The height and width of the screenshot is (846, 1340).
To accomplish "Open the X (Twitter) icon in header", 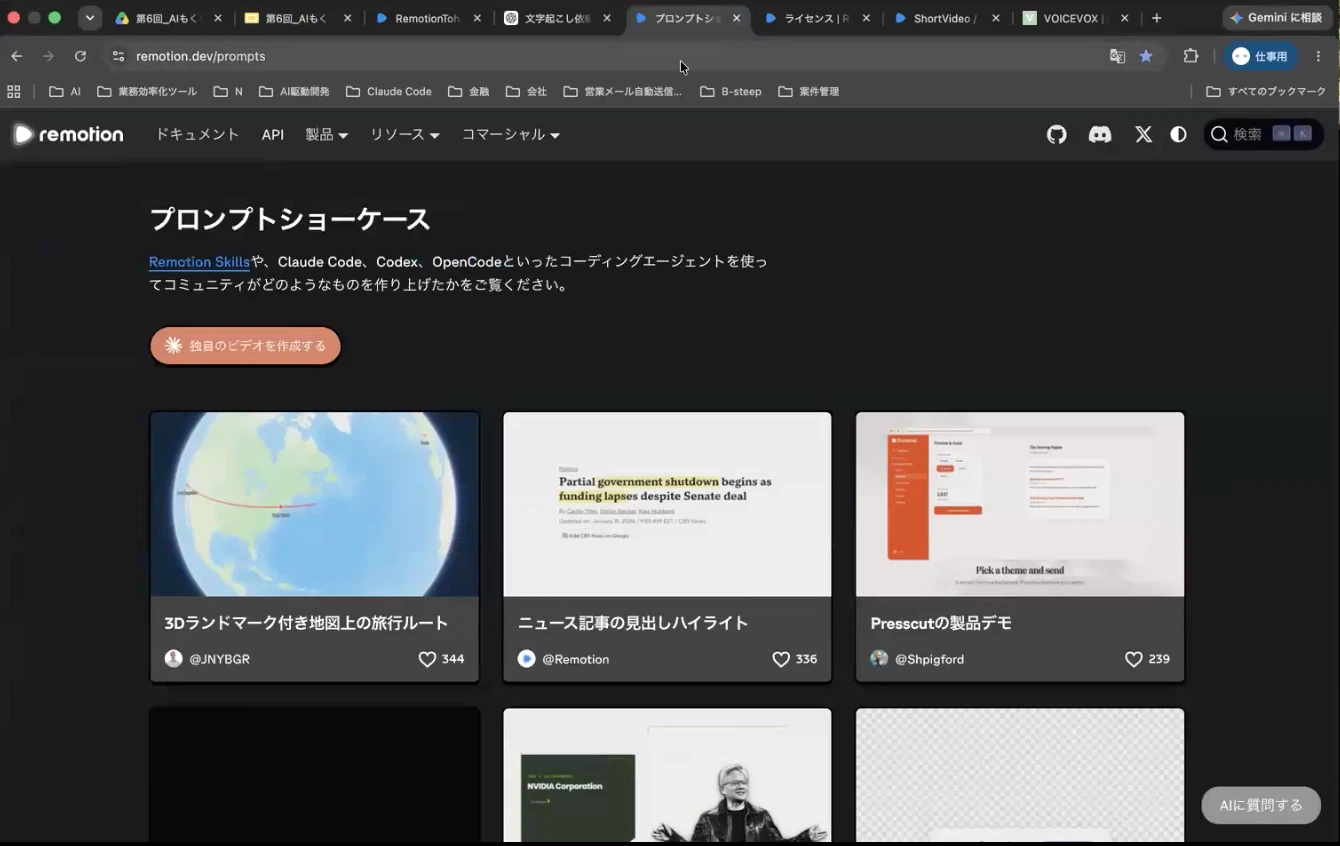I will pos(1143,134).
